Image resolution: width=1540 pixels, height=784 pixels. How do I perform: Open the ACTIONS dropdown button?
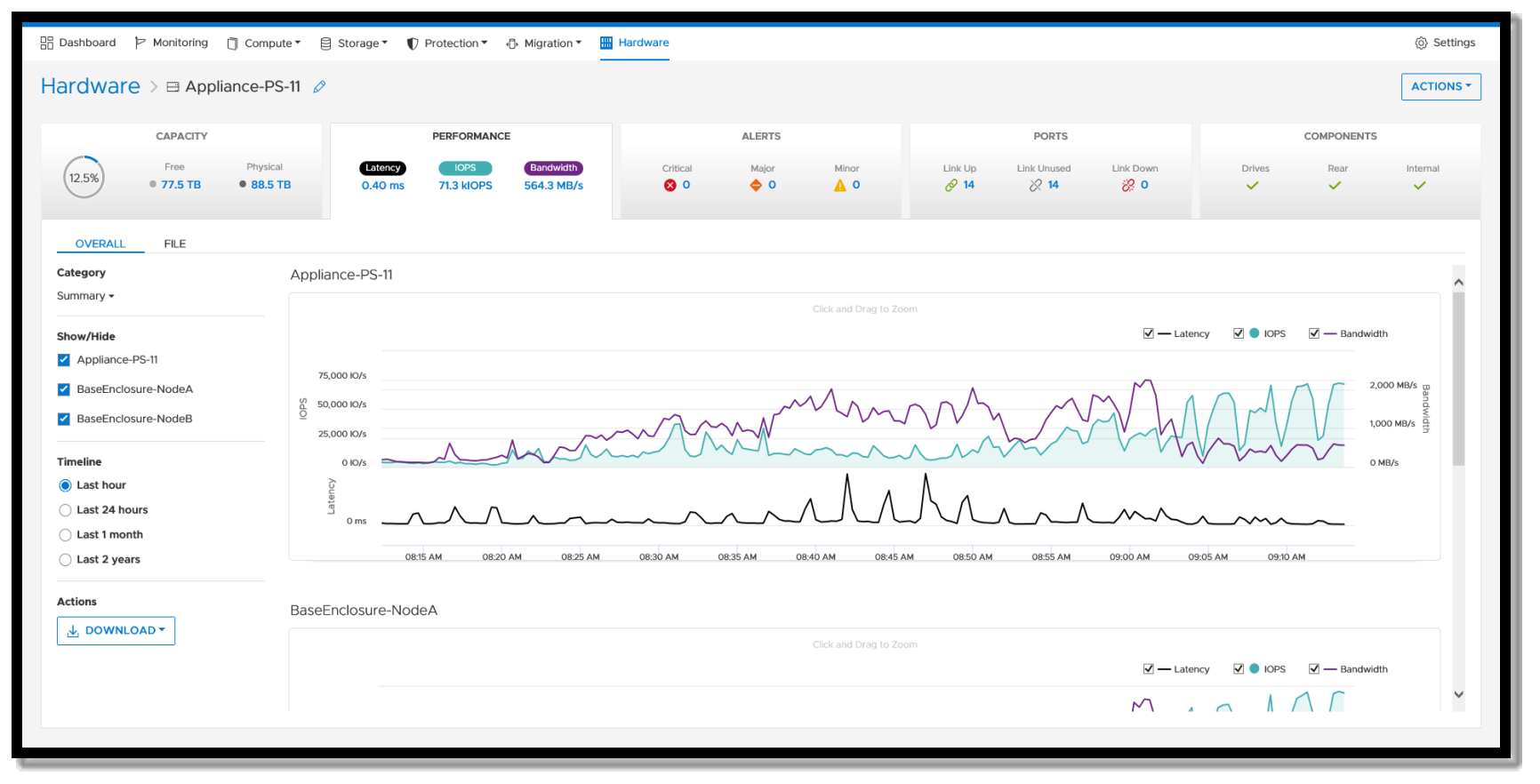click(x=1440, y=86)
